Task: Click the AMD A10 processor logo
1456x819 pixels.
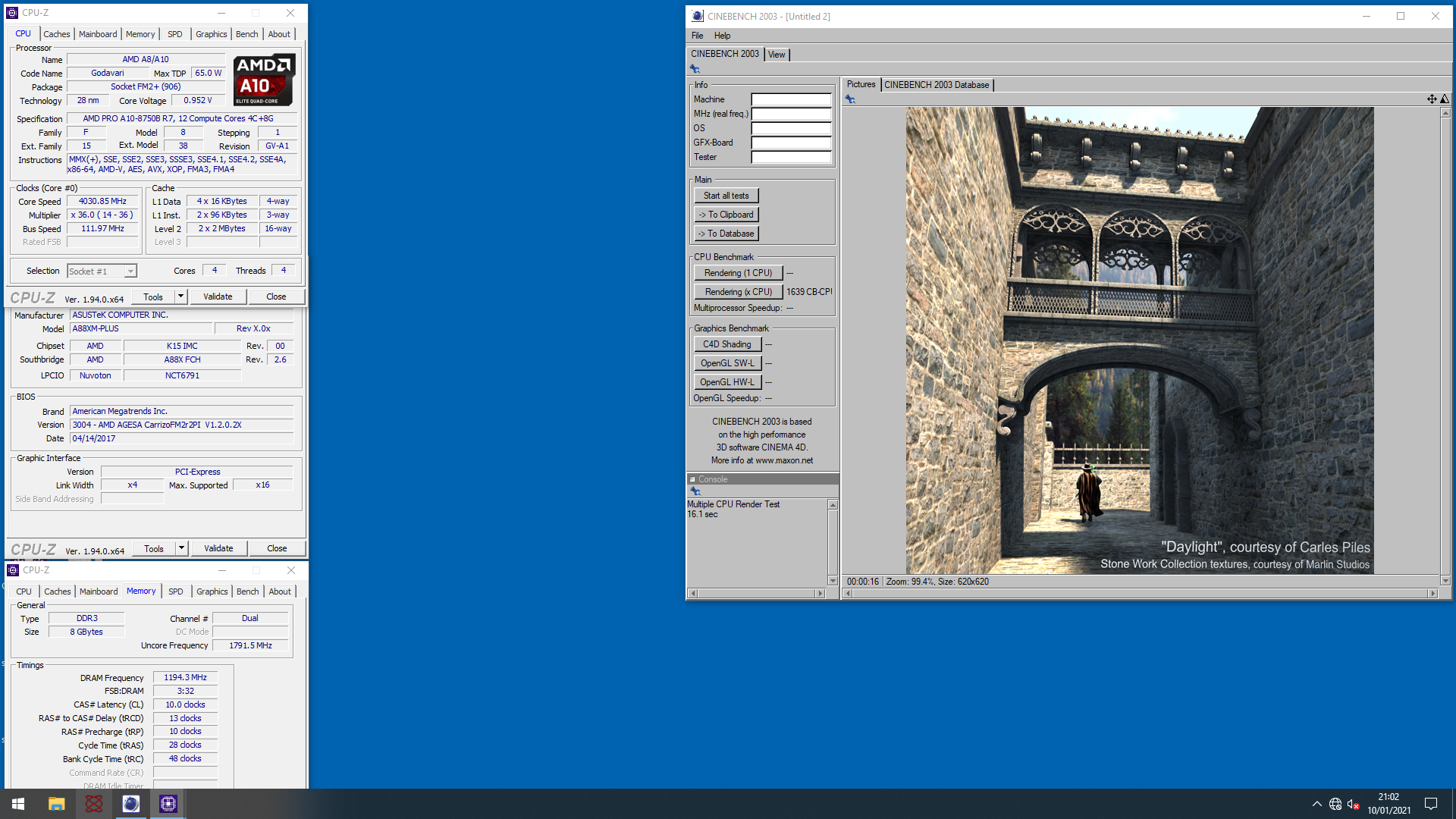Action: pyautogui.click(x=263, y=80)
